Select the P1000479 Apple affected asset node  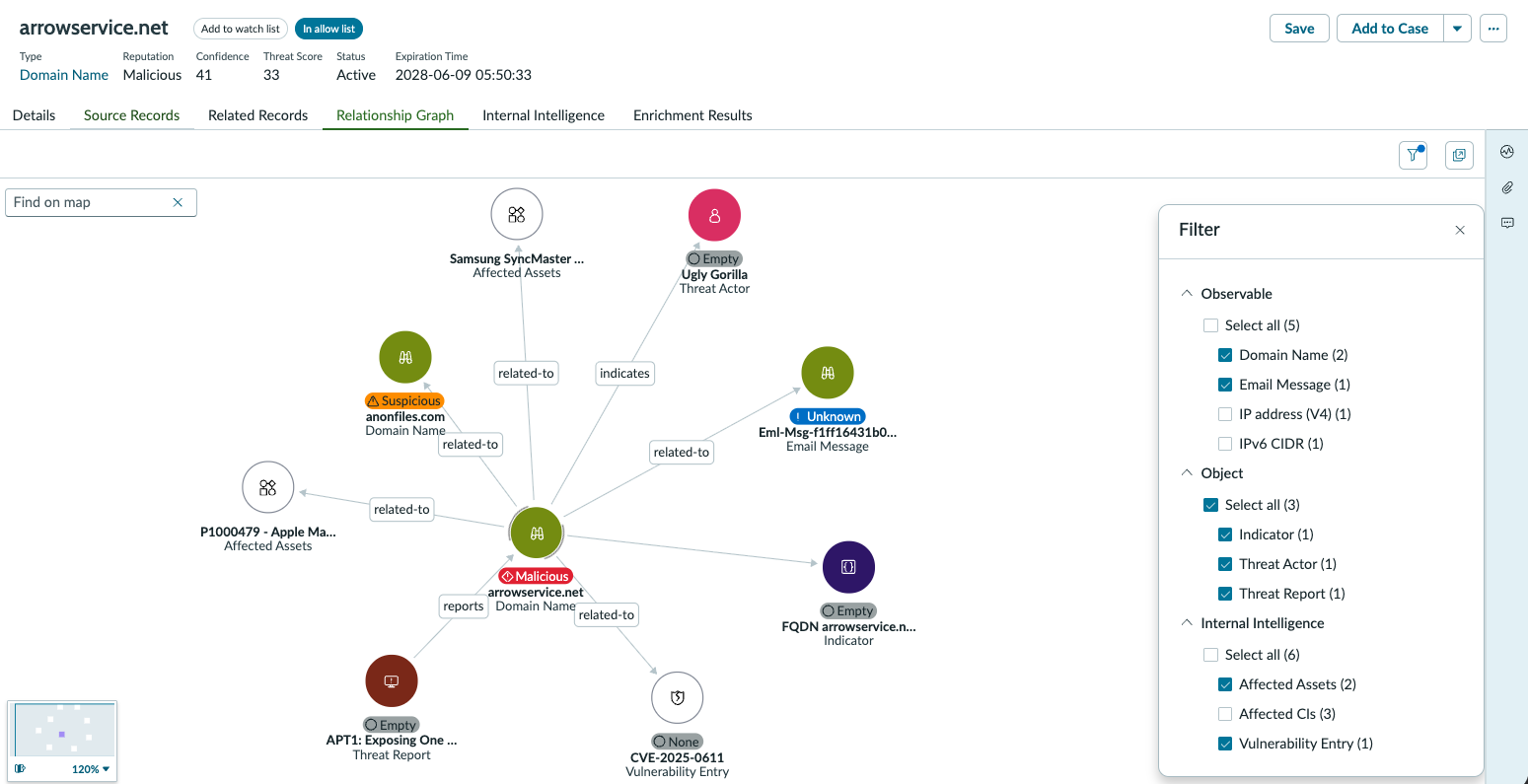(268, 487)
